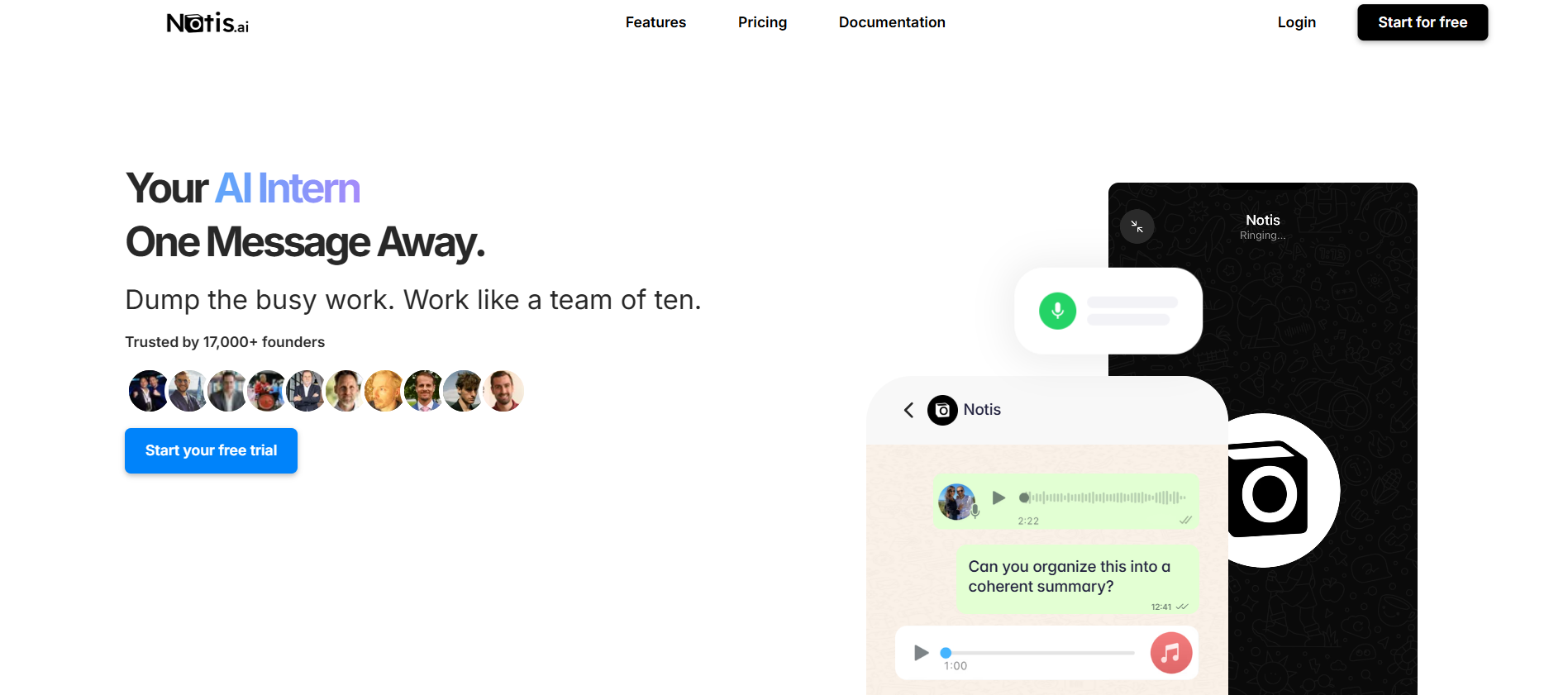1568x695 pixels.
Task: Play the 1:00 audio clip
Action: 921,653
